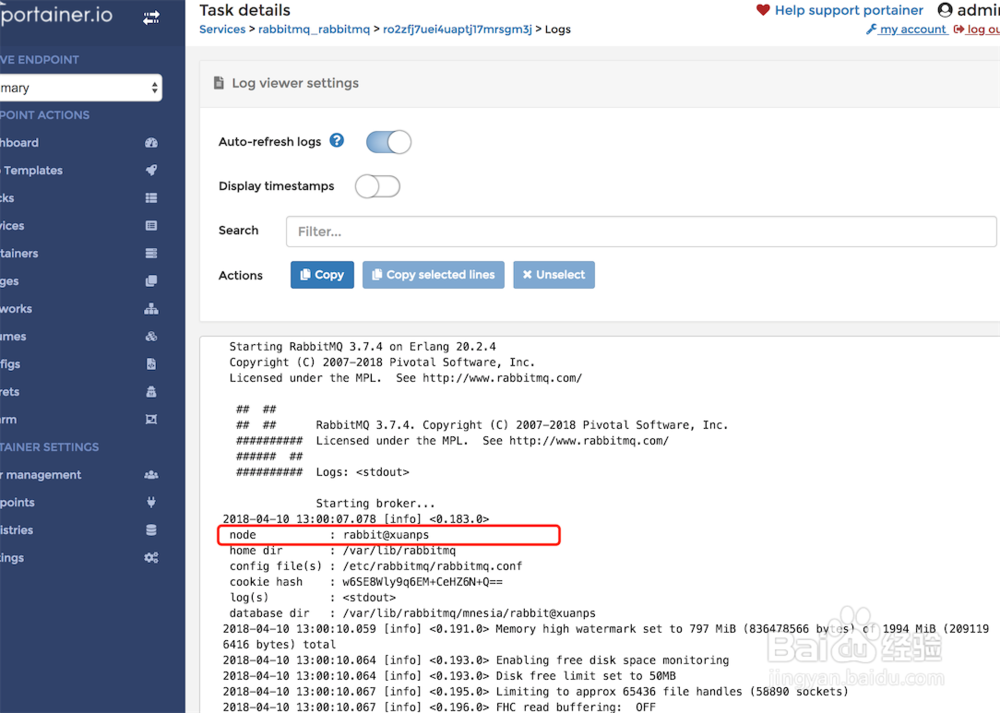This screenshot has height=713, width=1000.
Task: Open Services breadcrumb link
Action: tap(222, 29)
